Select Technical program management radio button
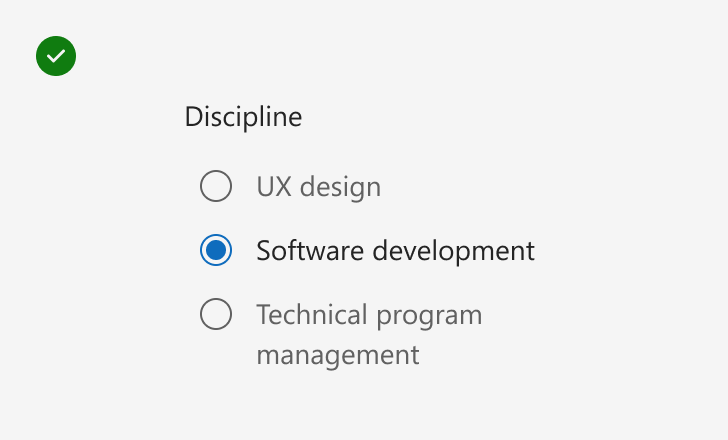728x440 pixels. [216, 314]
